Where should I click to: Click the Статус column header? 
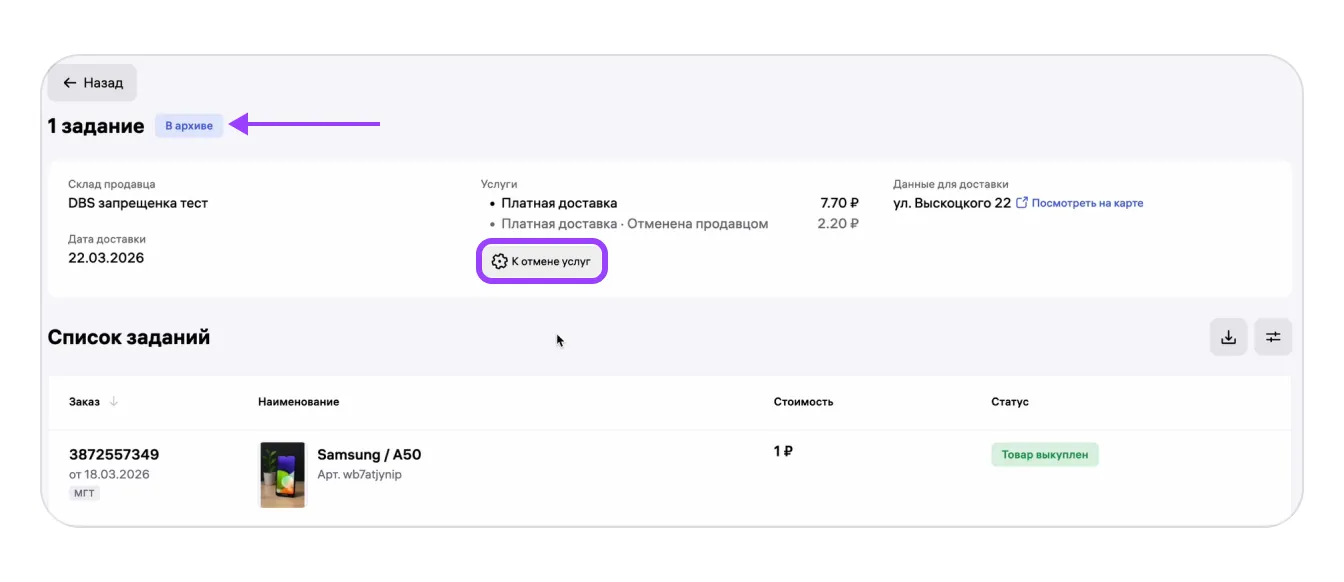pyautogui.click(x=1010, y=402)
